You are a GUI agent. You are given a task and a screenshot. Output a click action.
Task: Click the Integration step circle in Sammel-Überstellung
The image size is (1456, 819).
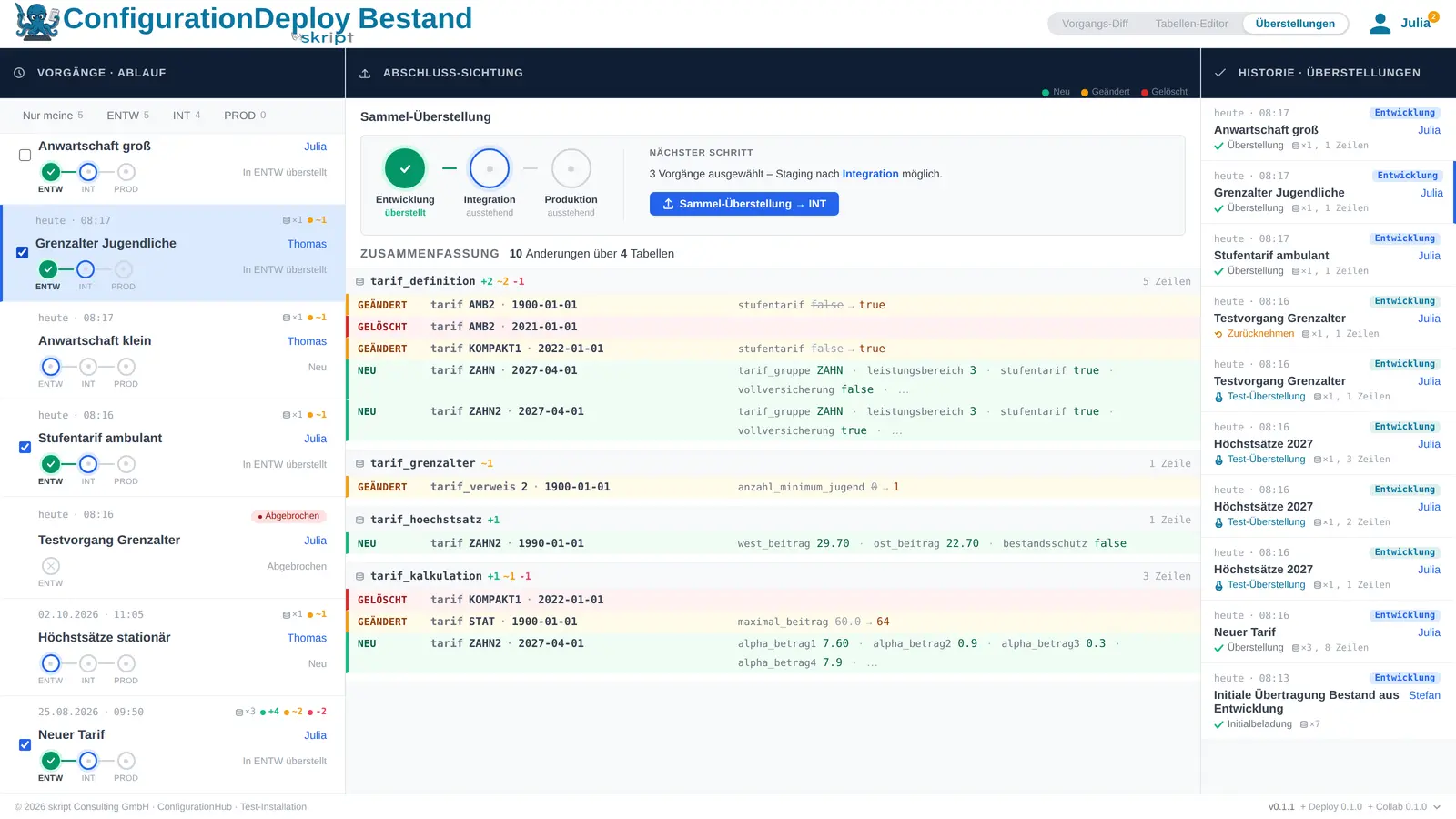[490, 168]
